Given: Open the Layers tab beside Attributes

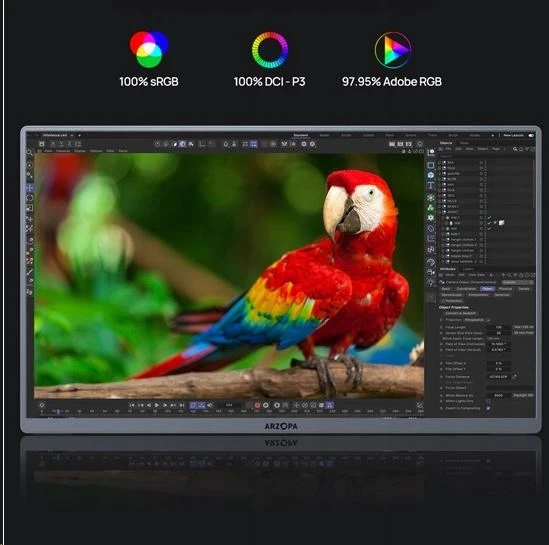Looking at the screenshot, I should pos(468,269).
